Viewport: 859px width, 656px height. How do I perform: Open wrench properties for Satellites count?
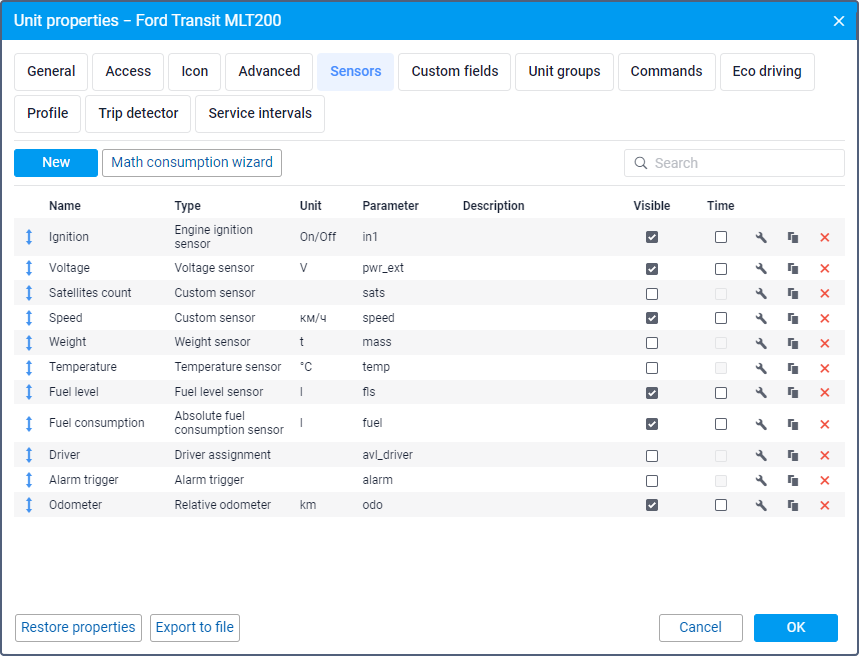tap(761, 293)
